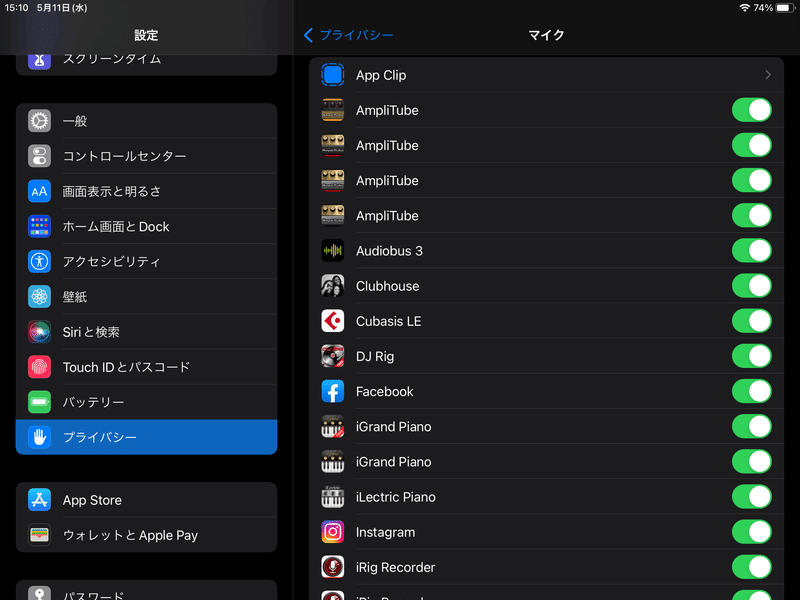
Task: Tap the General (一般) gear icon
Action: click(x=39, y=121)
